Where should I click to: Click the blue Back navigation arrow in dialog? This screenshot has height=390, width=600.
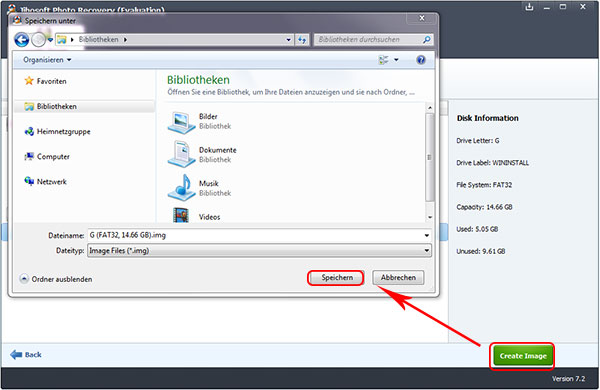[21, 39]
